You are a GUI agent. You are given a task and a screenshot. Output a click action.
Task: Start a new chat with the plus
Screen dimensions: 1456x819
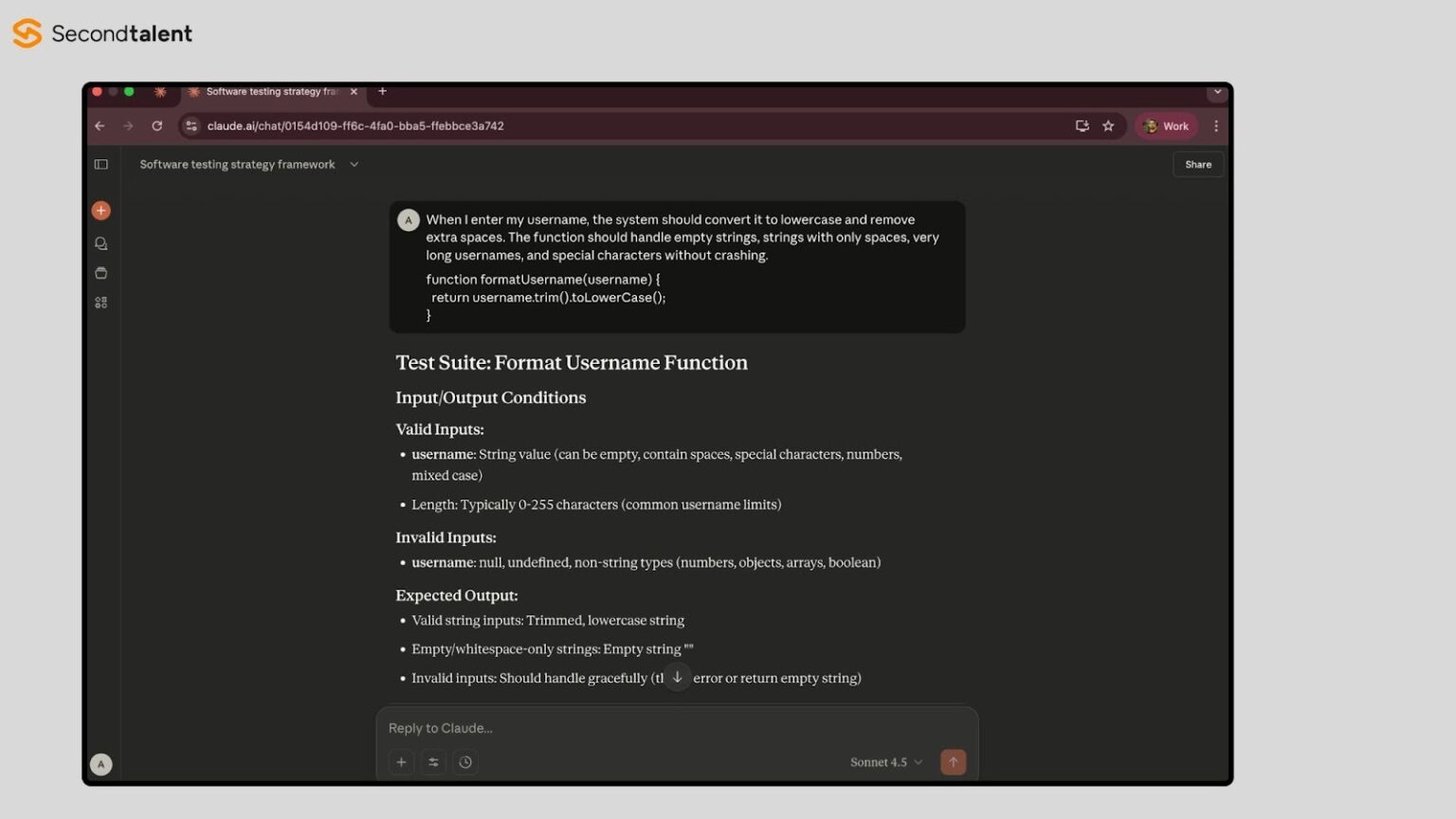point(101,210)
